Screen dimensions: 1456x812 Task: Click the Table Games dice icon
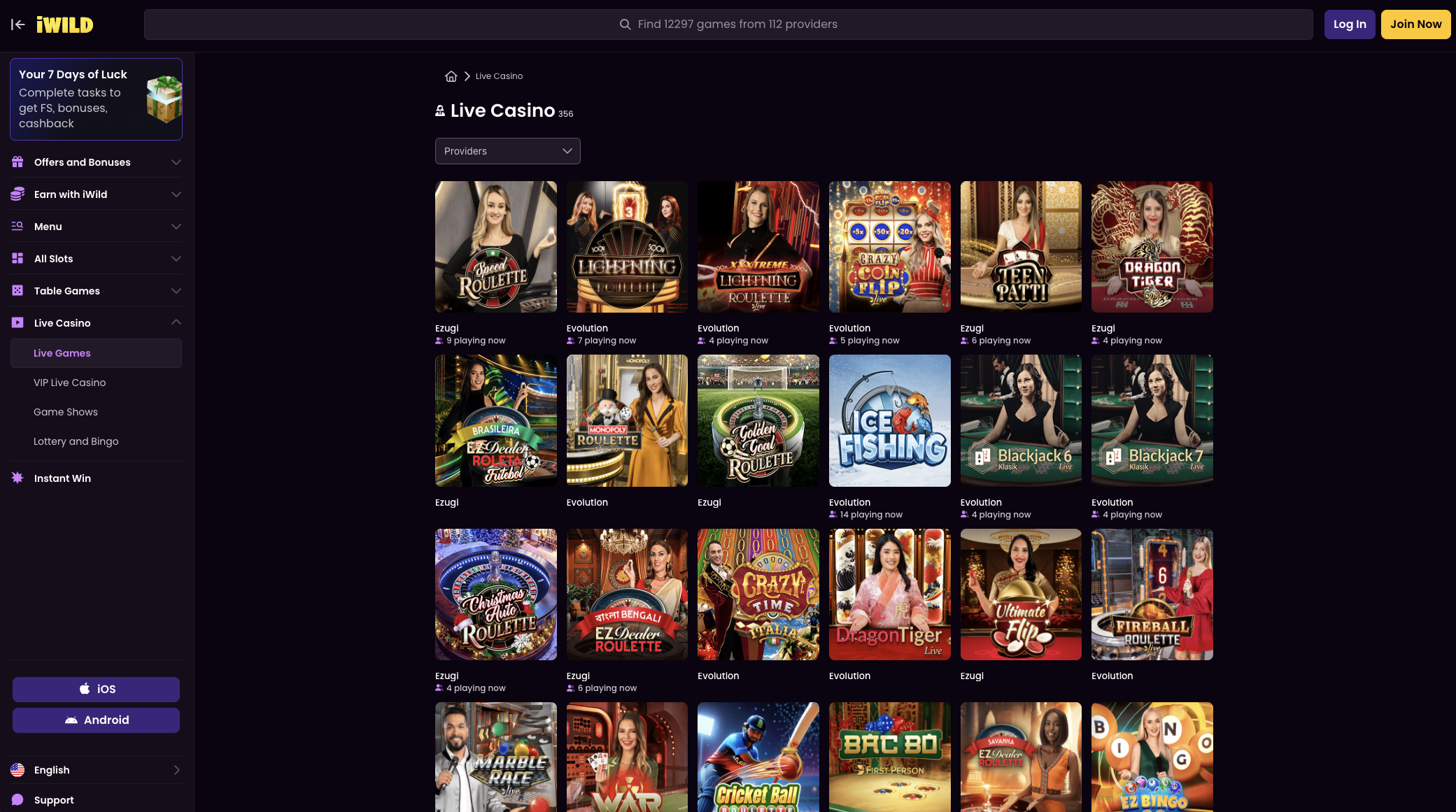[x=17, y=291]
